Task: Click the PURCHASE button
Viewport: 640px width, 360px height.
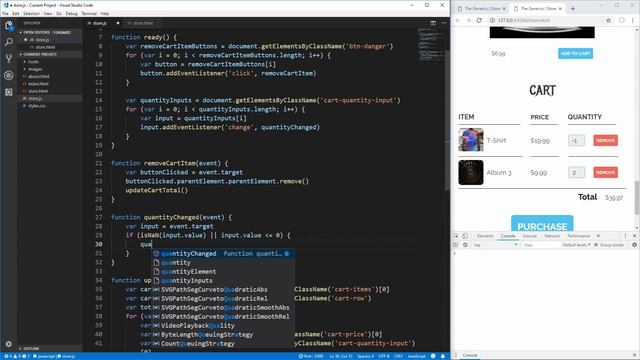Action: tap(542, 224)
